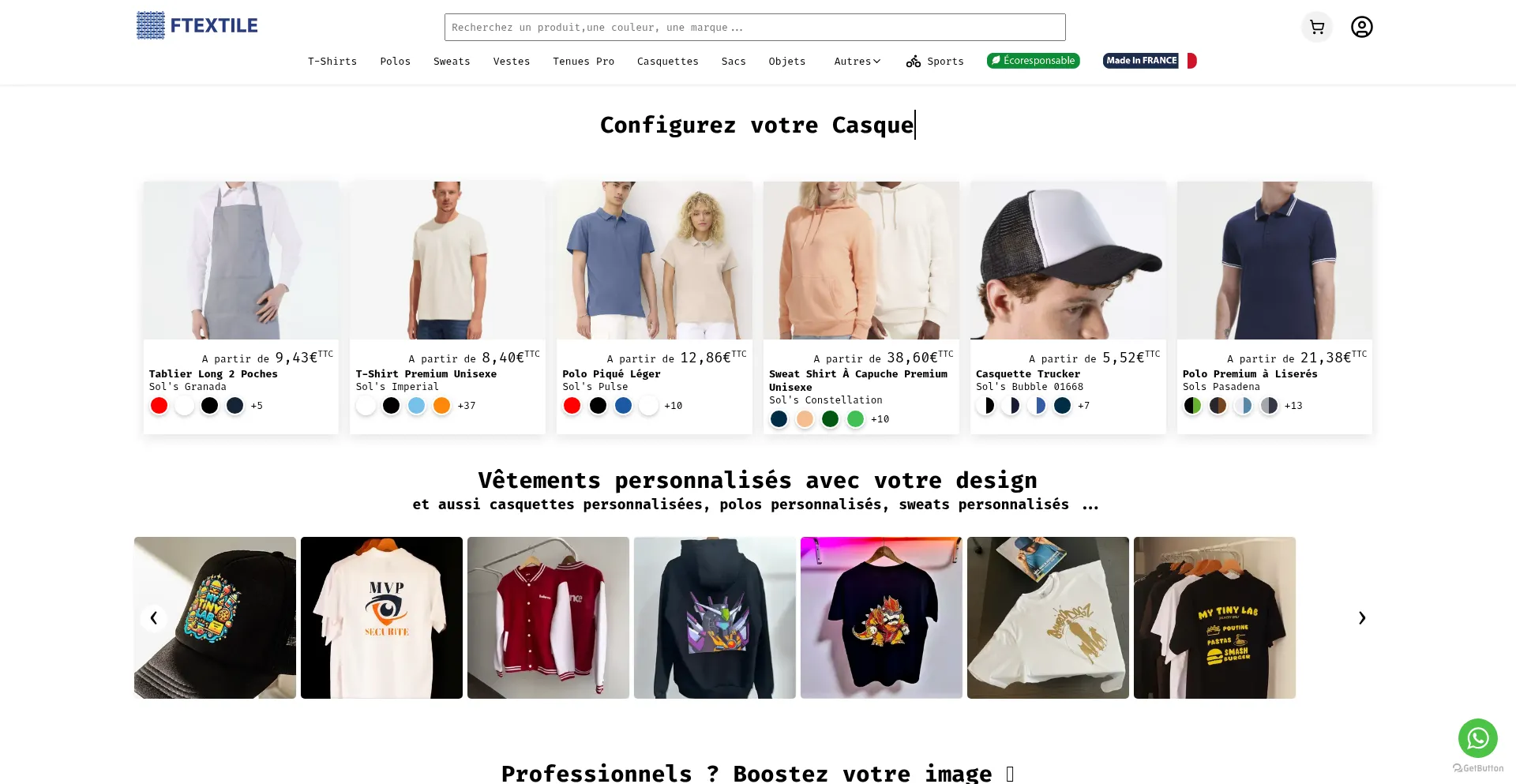Open the Écoresponsable green badge
Viewport: 1516px width, 784px height.
pyautogui.click(x=1033, y=61)
